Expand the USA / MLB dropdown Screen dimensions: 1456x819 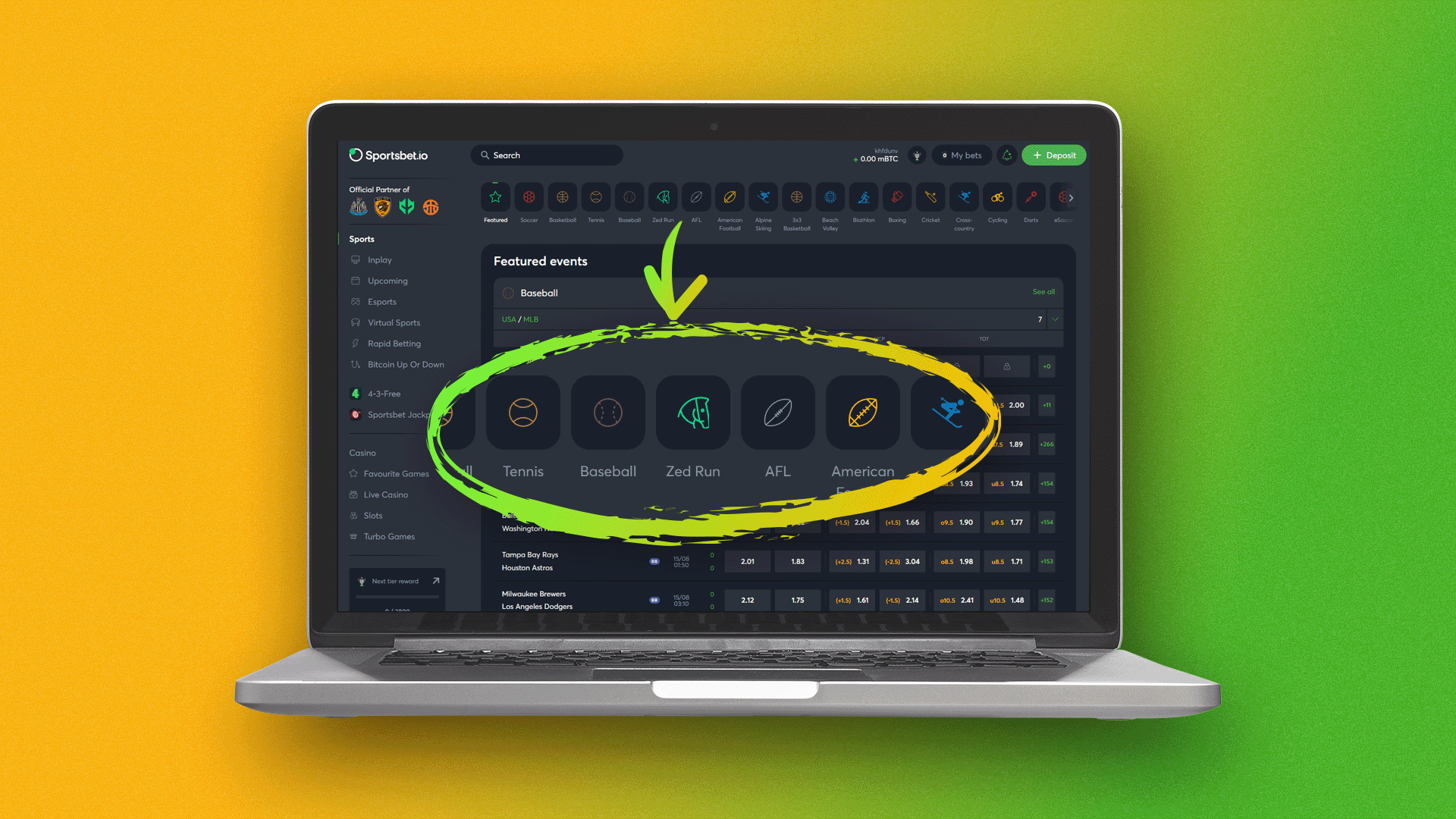pyautogui.click(x=1056, y=320)
